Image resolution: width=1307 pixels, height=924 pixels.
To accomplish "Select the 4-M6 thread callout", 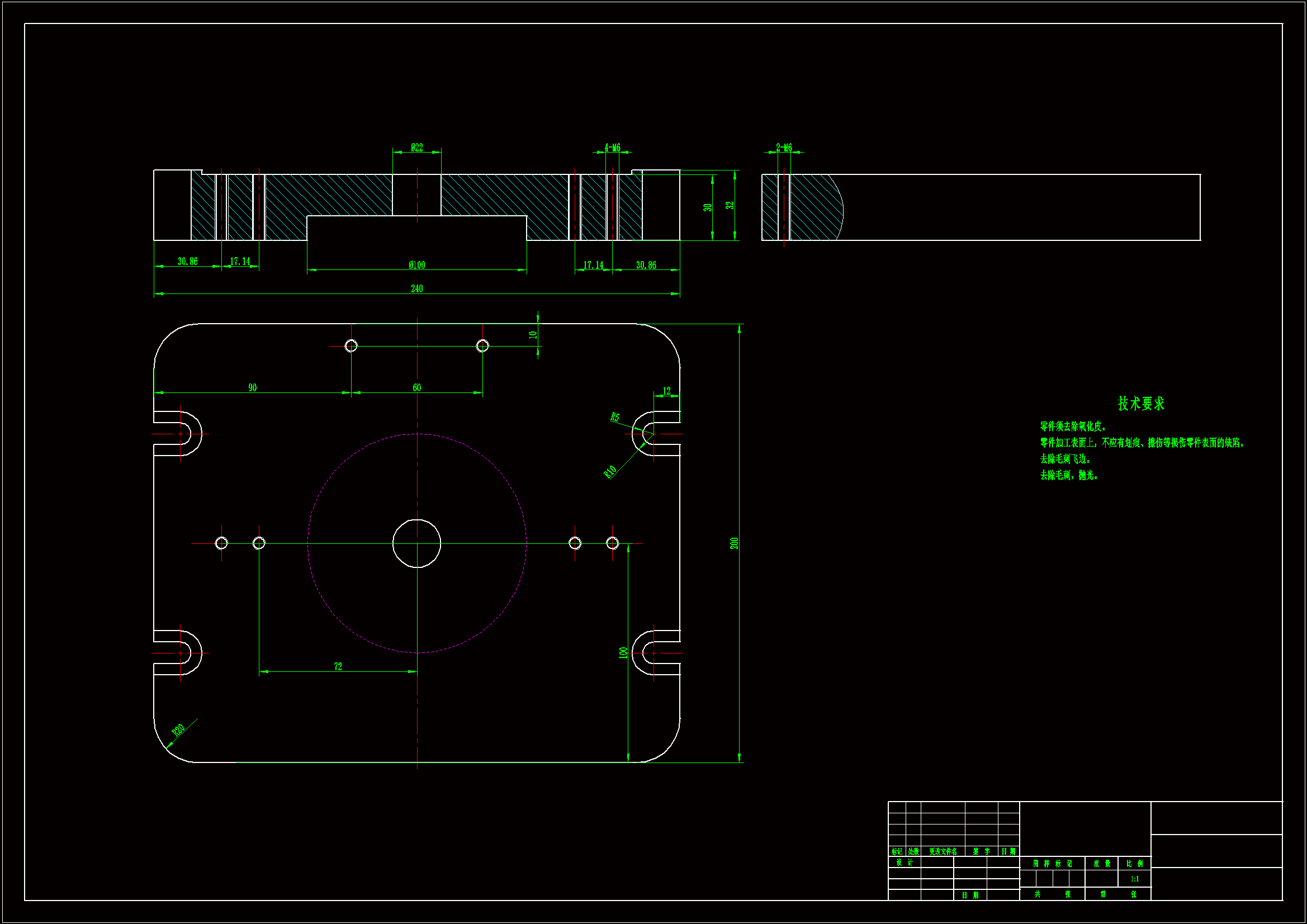I will click(612, 148).
